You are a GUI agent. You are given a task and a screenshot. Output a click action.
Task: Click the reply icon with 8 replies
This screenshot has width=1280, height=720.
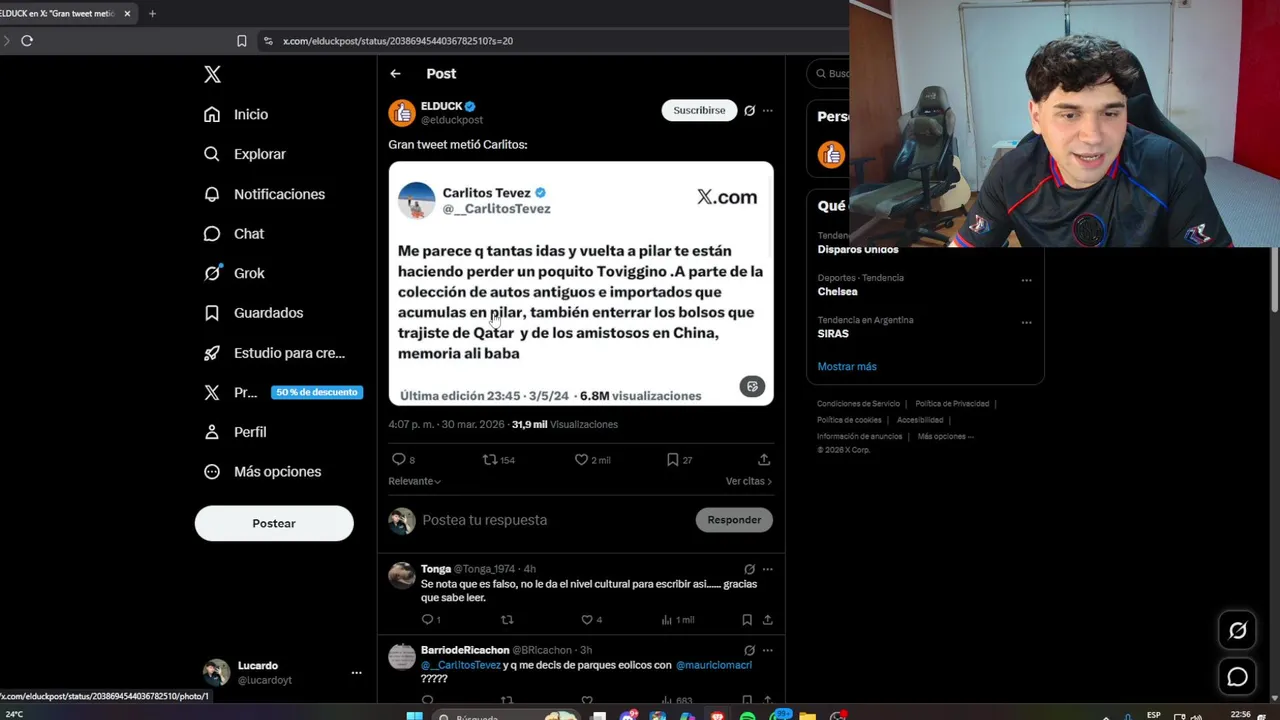403,459
